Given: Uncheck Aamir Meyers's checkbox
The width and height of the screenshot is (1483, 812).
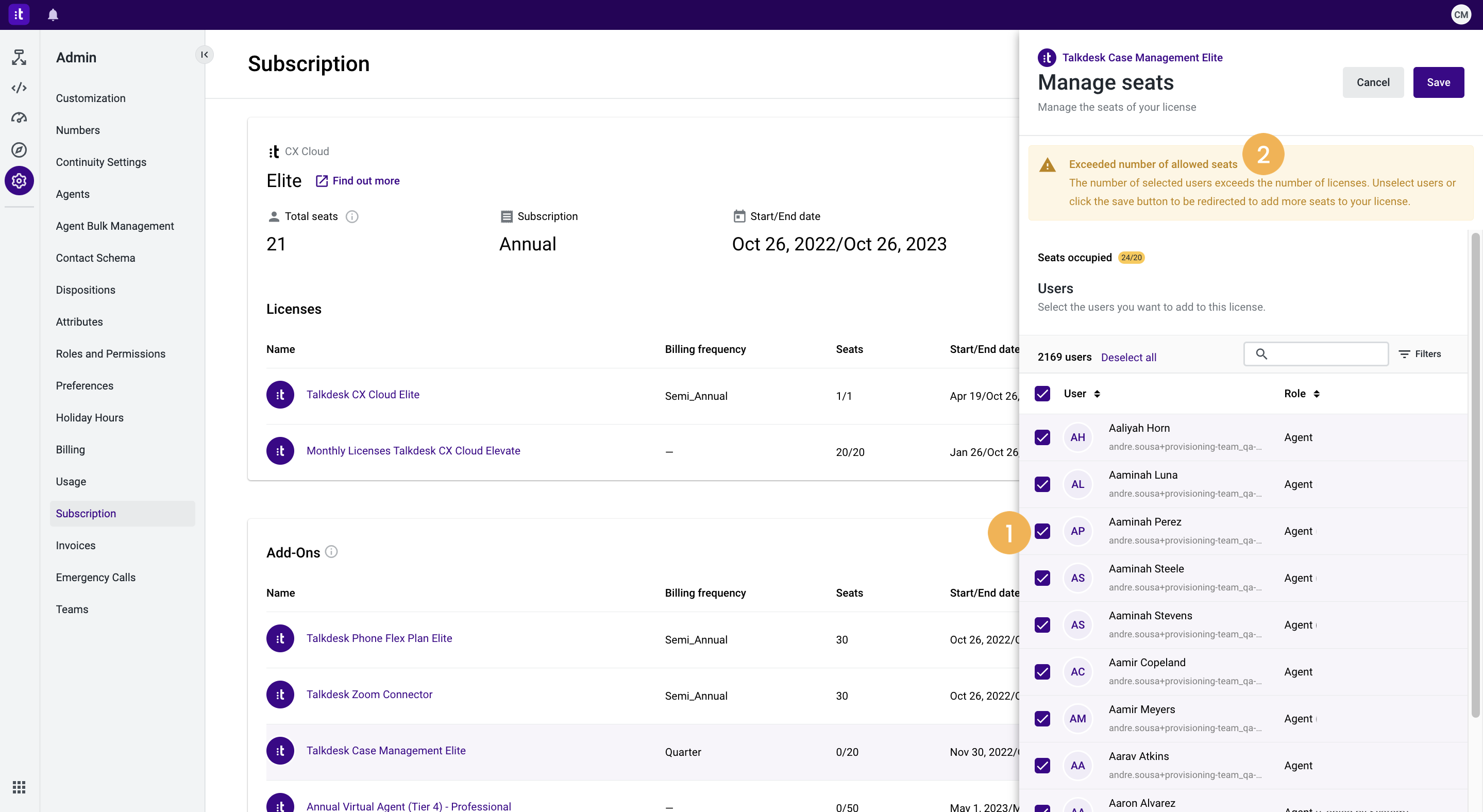Looking at the screenshot, I should pyautogui.click(x=1042, y=719).
